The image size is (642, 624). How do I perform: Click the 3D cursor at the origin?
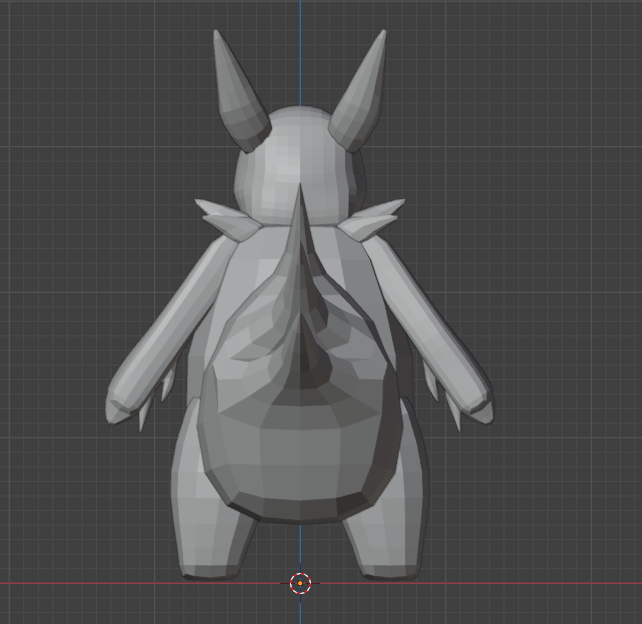[x=300, y=583]
